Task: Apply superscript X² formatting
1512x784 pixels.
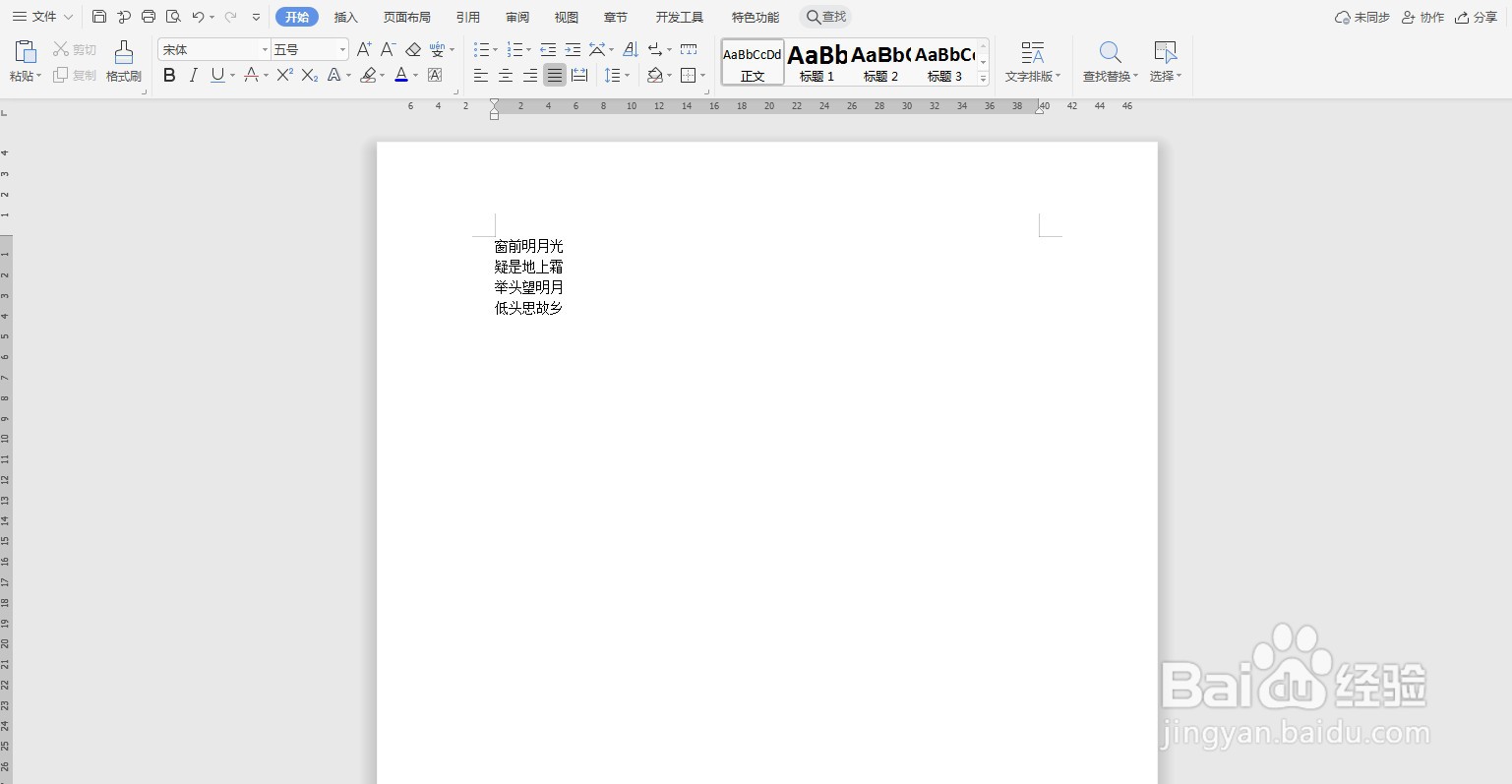Action: pyautogui.click(x=284, y=75)
